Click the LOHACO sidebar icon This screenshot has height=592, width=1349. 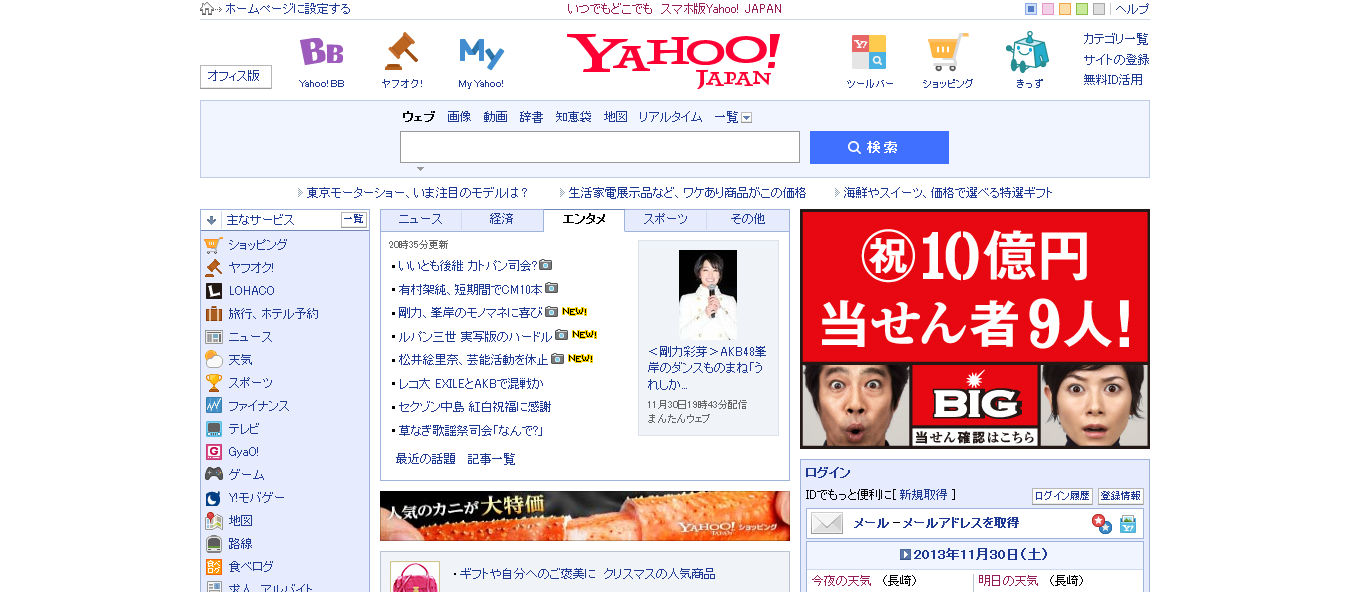pos(213,291)
